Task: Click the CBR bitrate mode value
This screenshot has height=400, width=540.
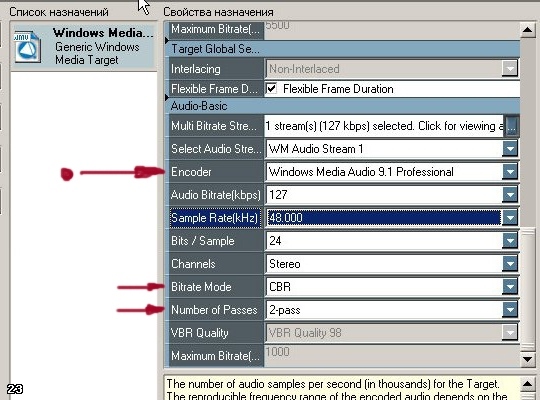Action: [x=384, y=287]
